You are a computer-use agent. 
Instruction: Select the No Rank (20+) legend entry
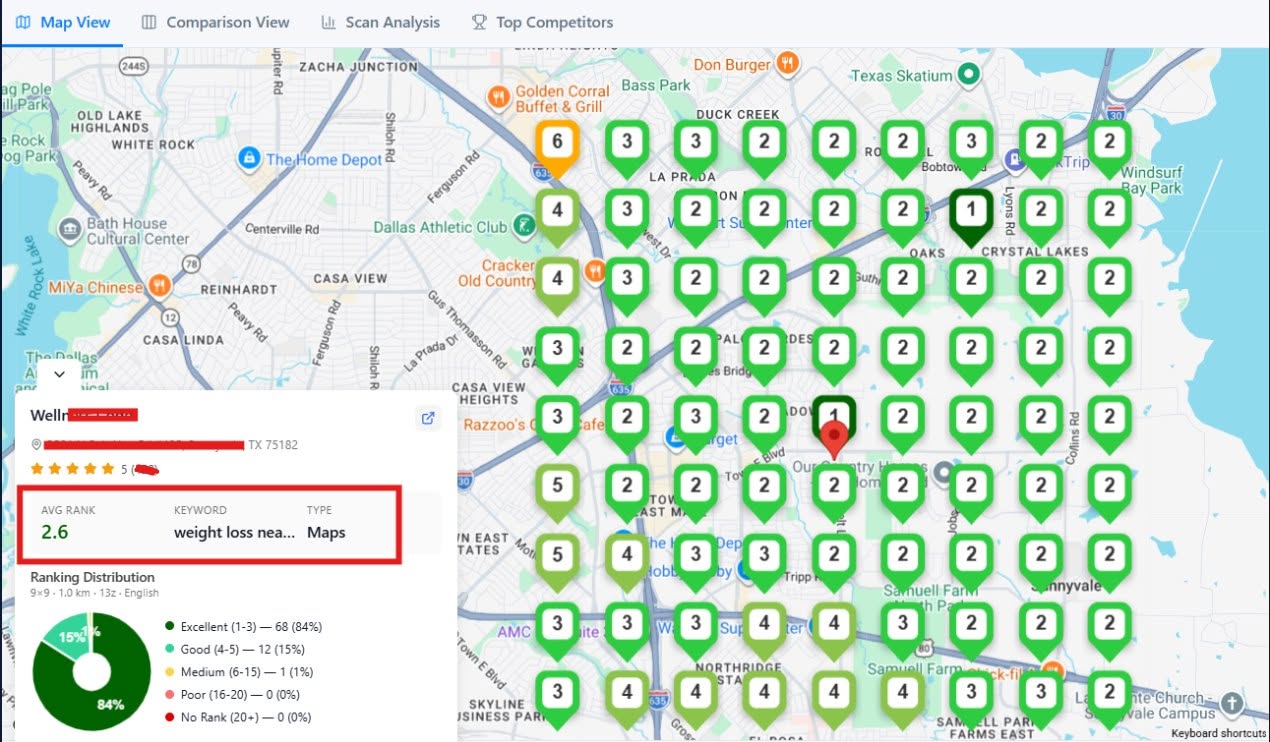[x=238, y=717]
